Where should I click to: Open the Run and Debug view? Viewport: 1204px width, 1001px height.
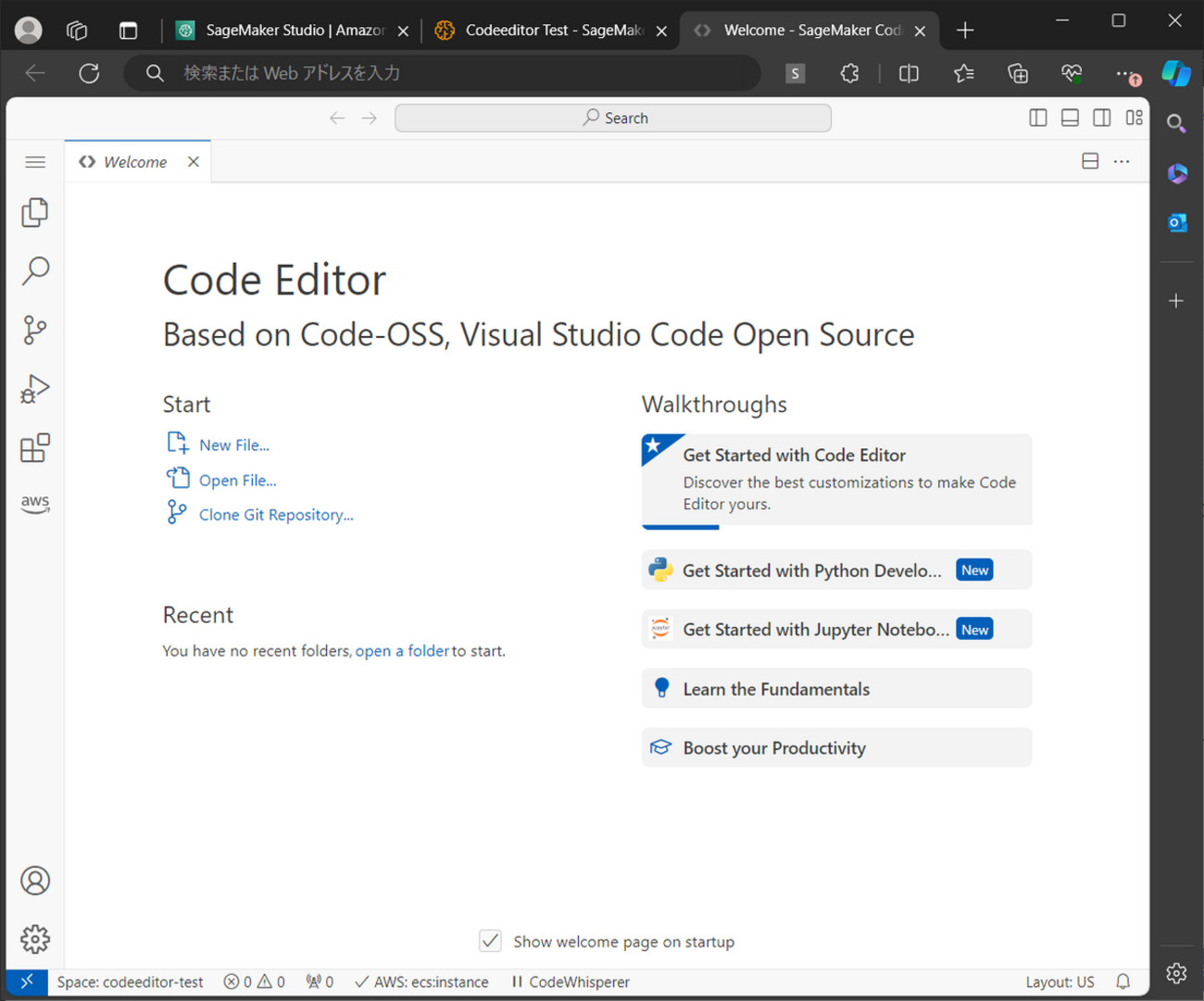pos(35,389)
